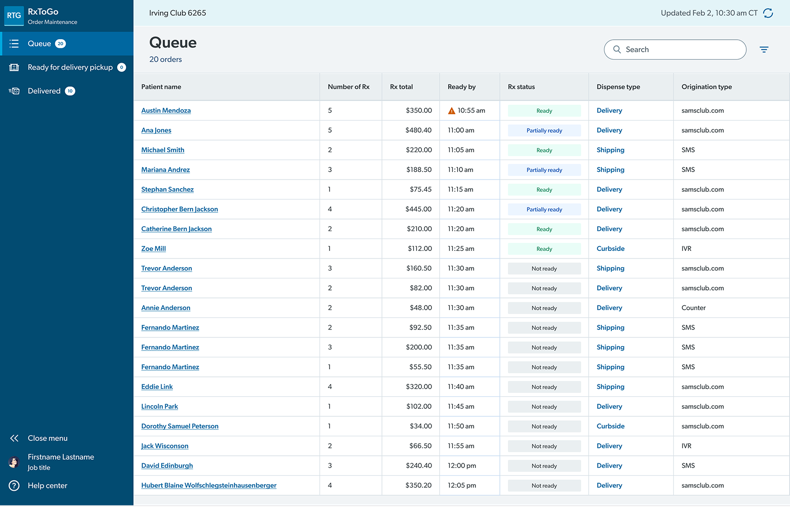Click 20 orders count text
The width and height of the screenshot is (790, 512).
coord(165,59)
